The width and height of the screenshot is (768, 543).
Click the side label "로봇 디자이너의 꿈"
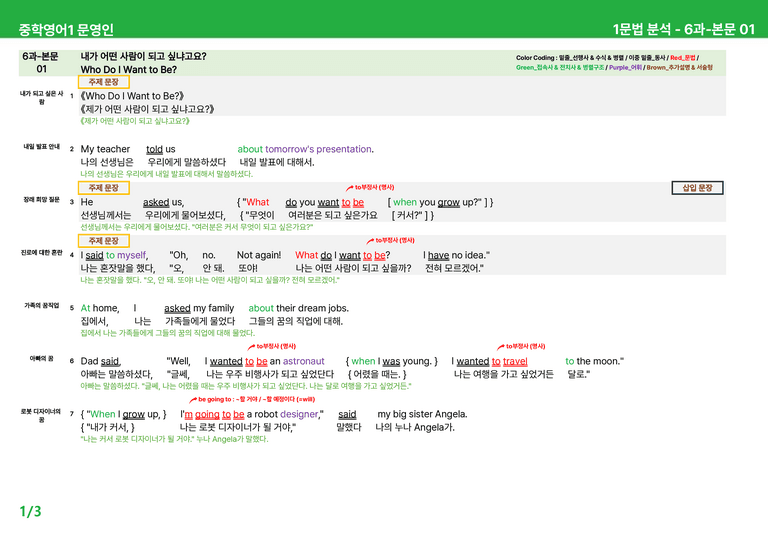(42, 415)
